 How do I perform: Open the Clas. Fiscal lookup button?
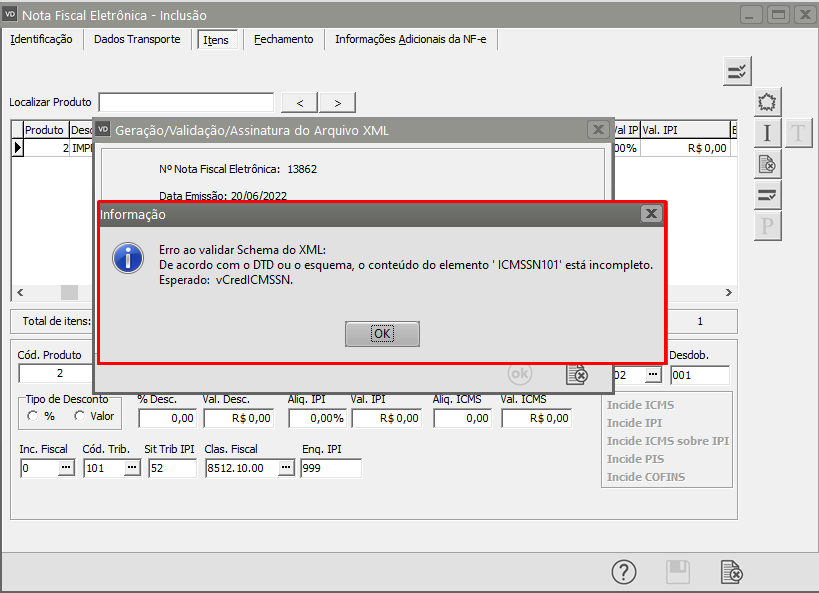pos(286,468)
